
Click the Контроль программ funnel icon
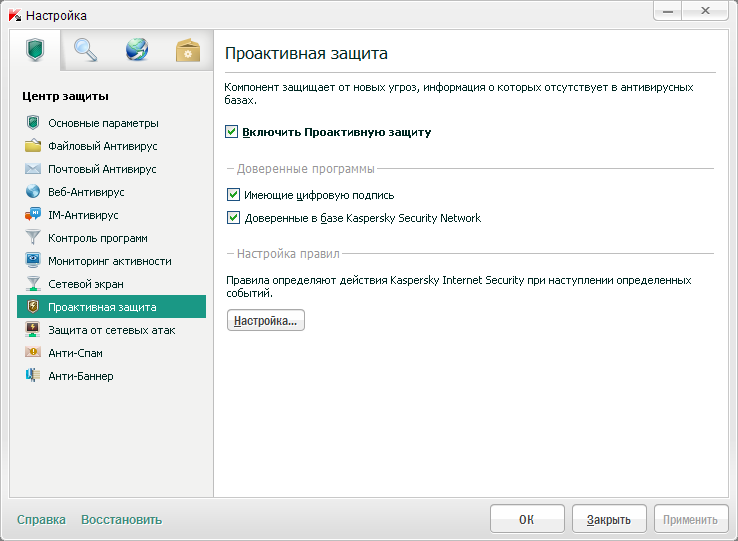(33, 238)
